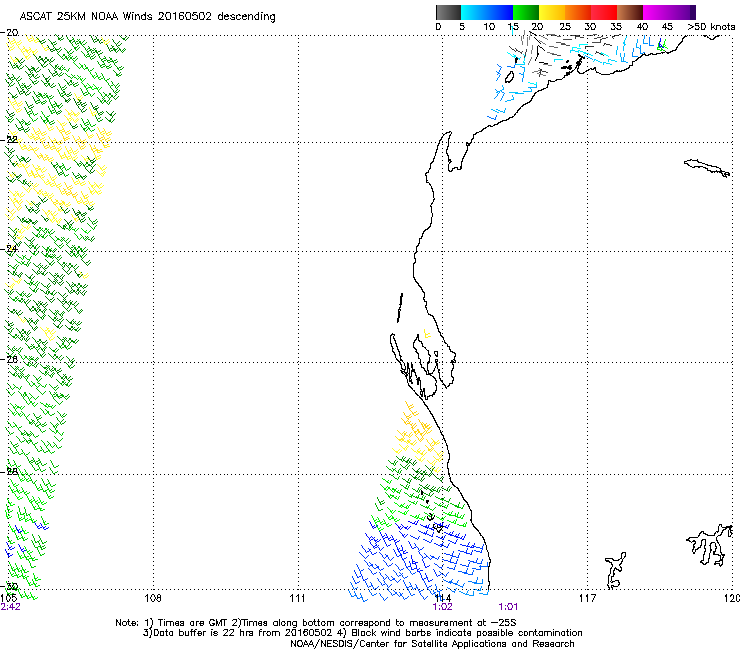The height and width of the screenshot is (650, 740).
Task: Click the purple '1:01' swath time label
Action: [508, 607]
